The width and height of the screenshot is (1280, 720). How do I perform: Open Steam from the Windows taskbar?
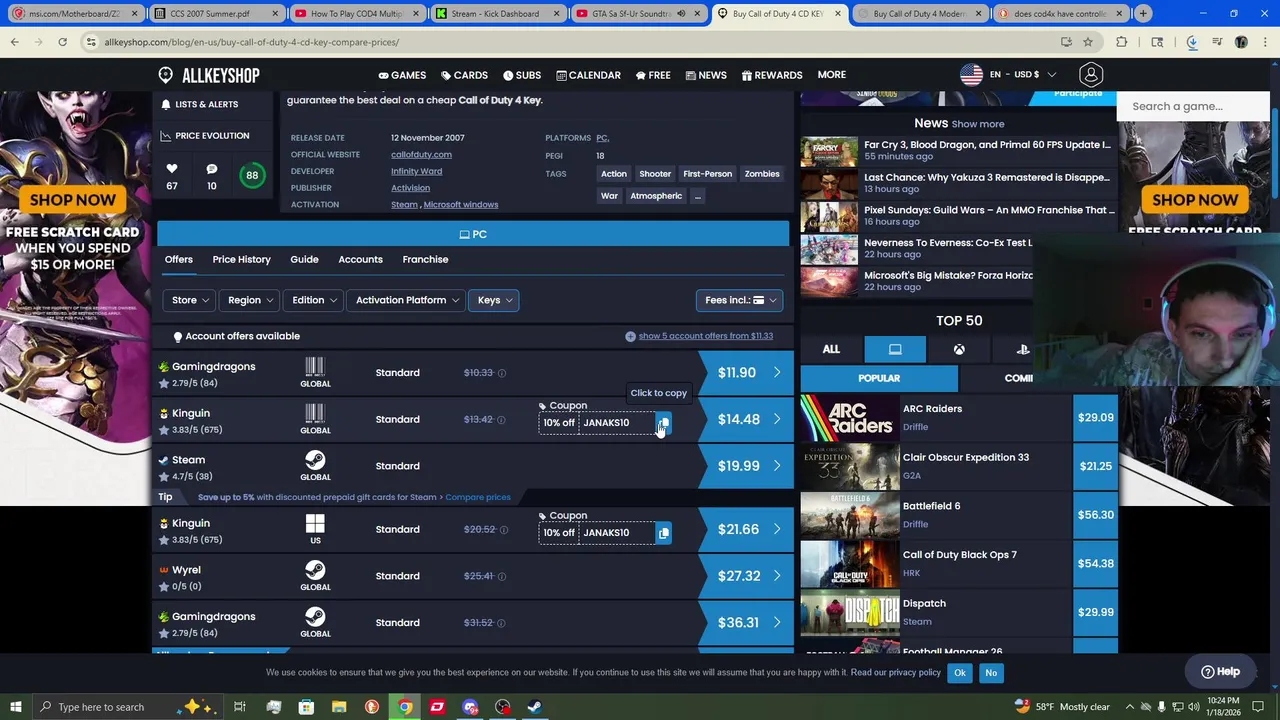(535, 707)
